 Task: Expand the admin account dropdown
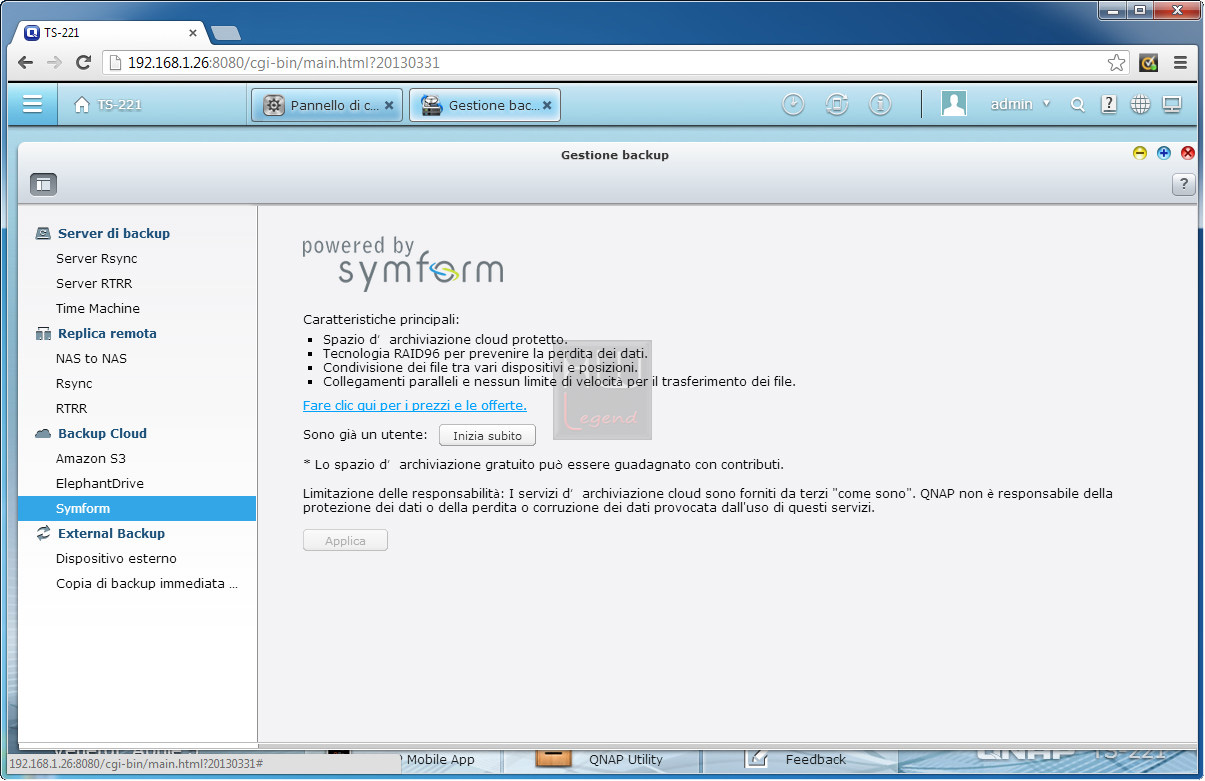[1020, 105]
